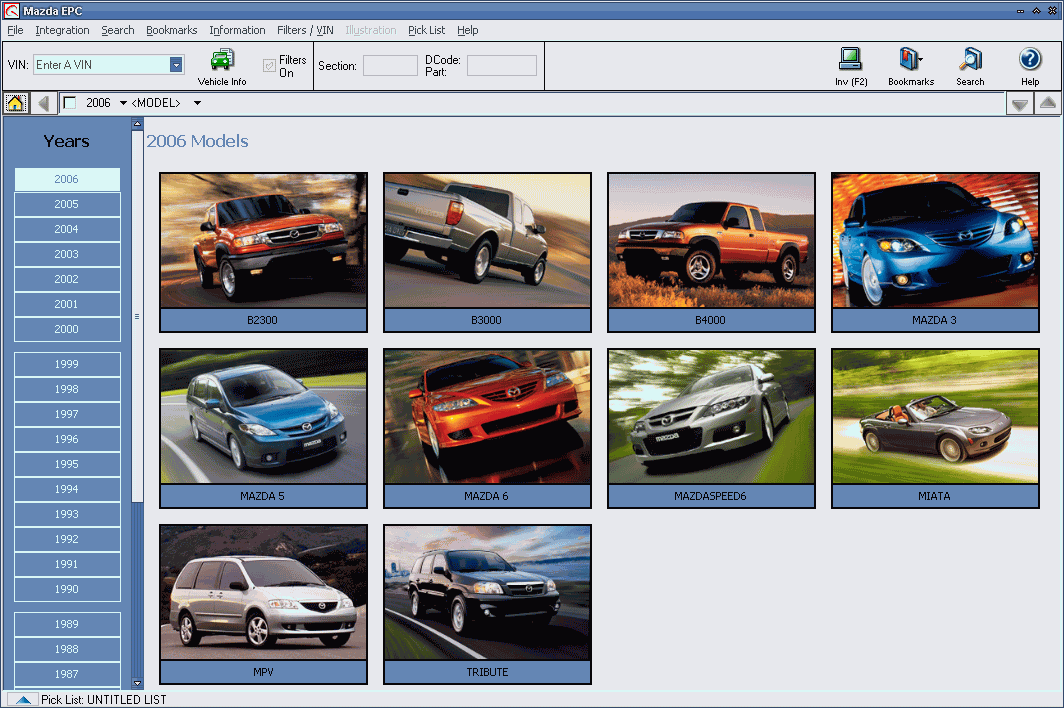This screenshot has width=1064, height=708.
Task: Click the up arrow at toolbar right
Action: pyautogui.click(x=1047, y=104)
